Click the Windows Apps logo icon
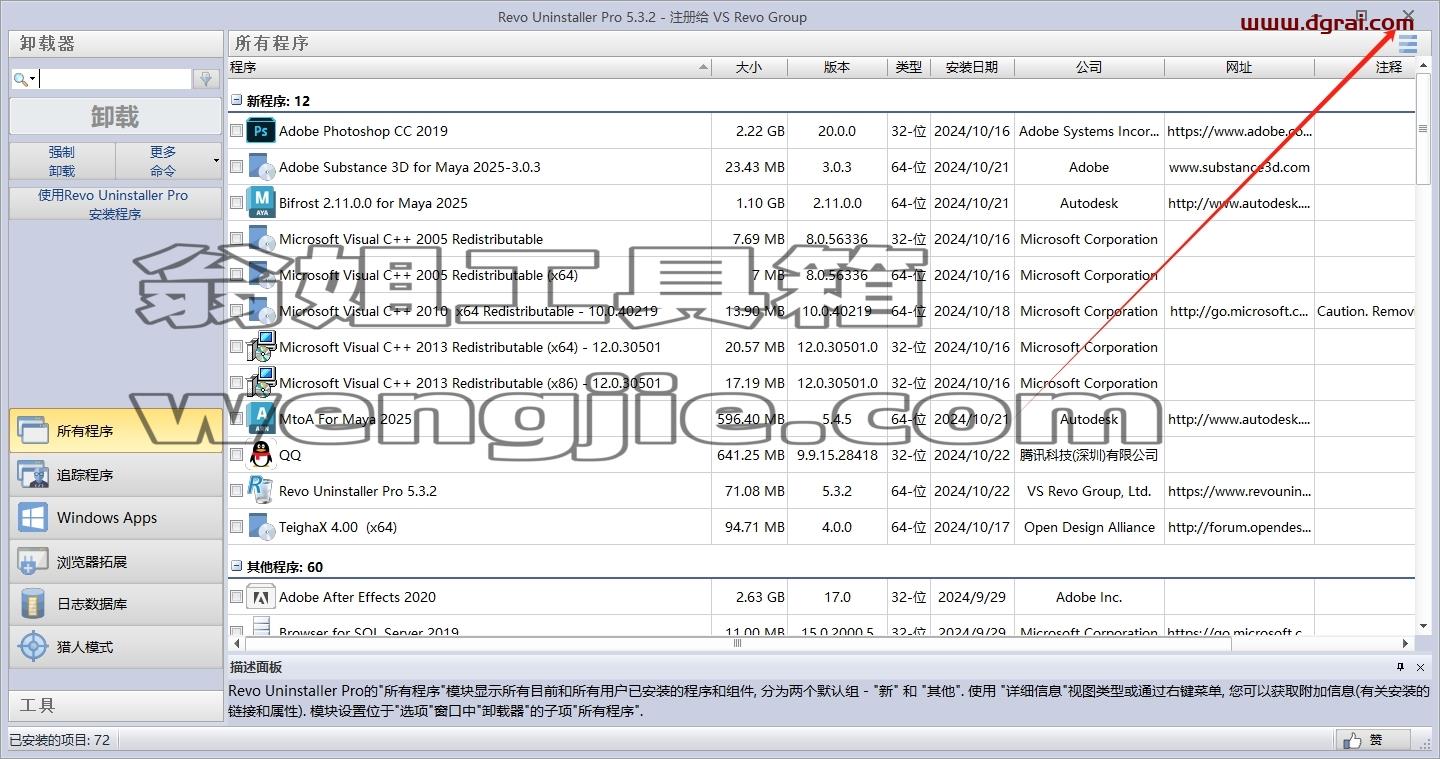 click(x=33, y=518)
